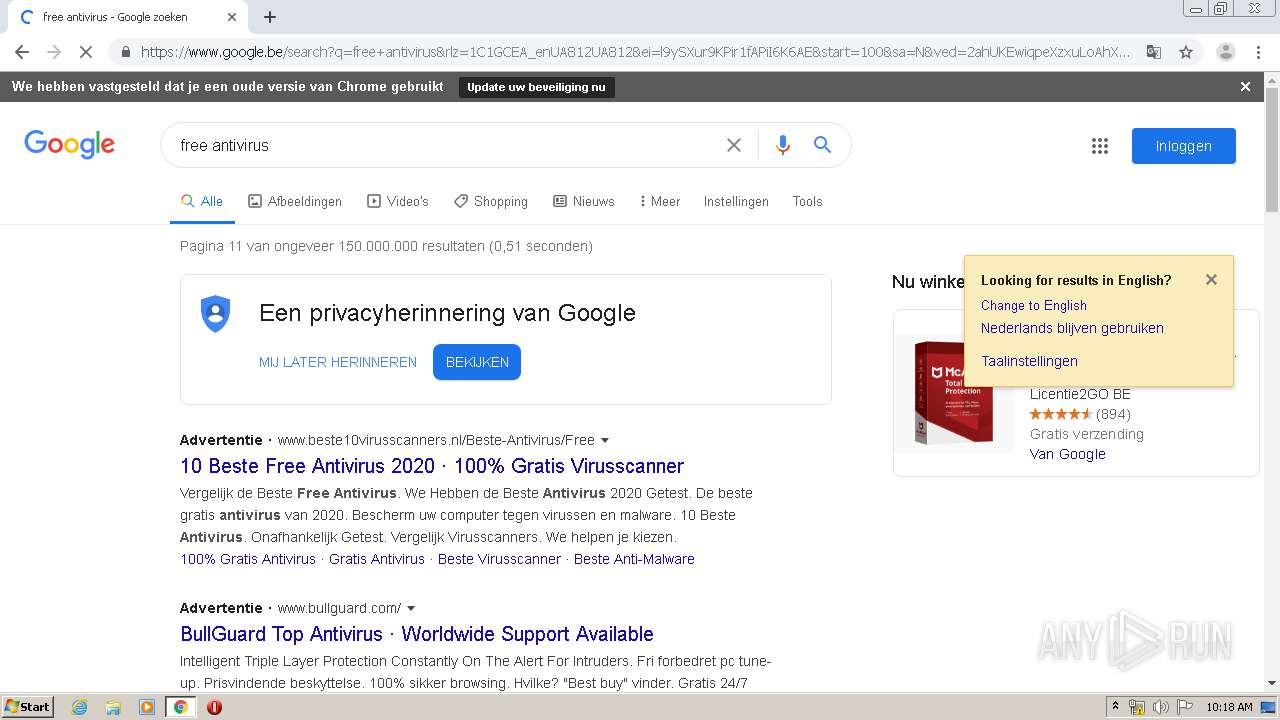The image size is (1280, 720).
Task: Start voice search with microphone icon
Action: (783, 145)
